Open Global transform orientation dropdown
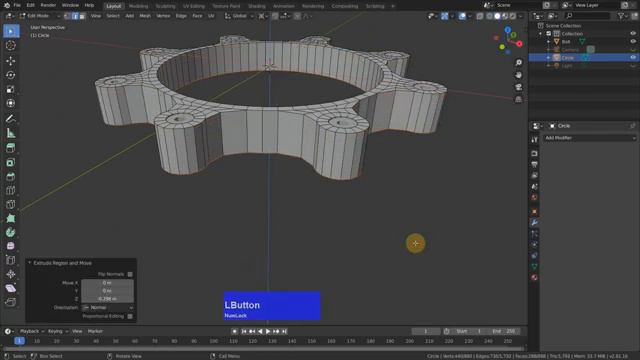This screenshot has height=360, width=640. coord(239,16)
